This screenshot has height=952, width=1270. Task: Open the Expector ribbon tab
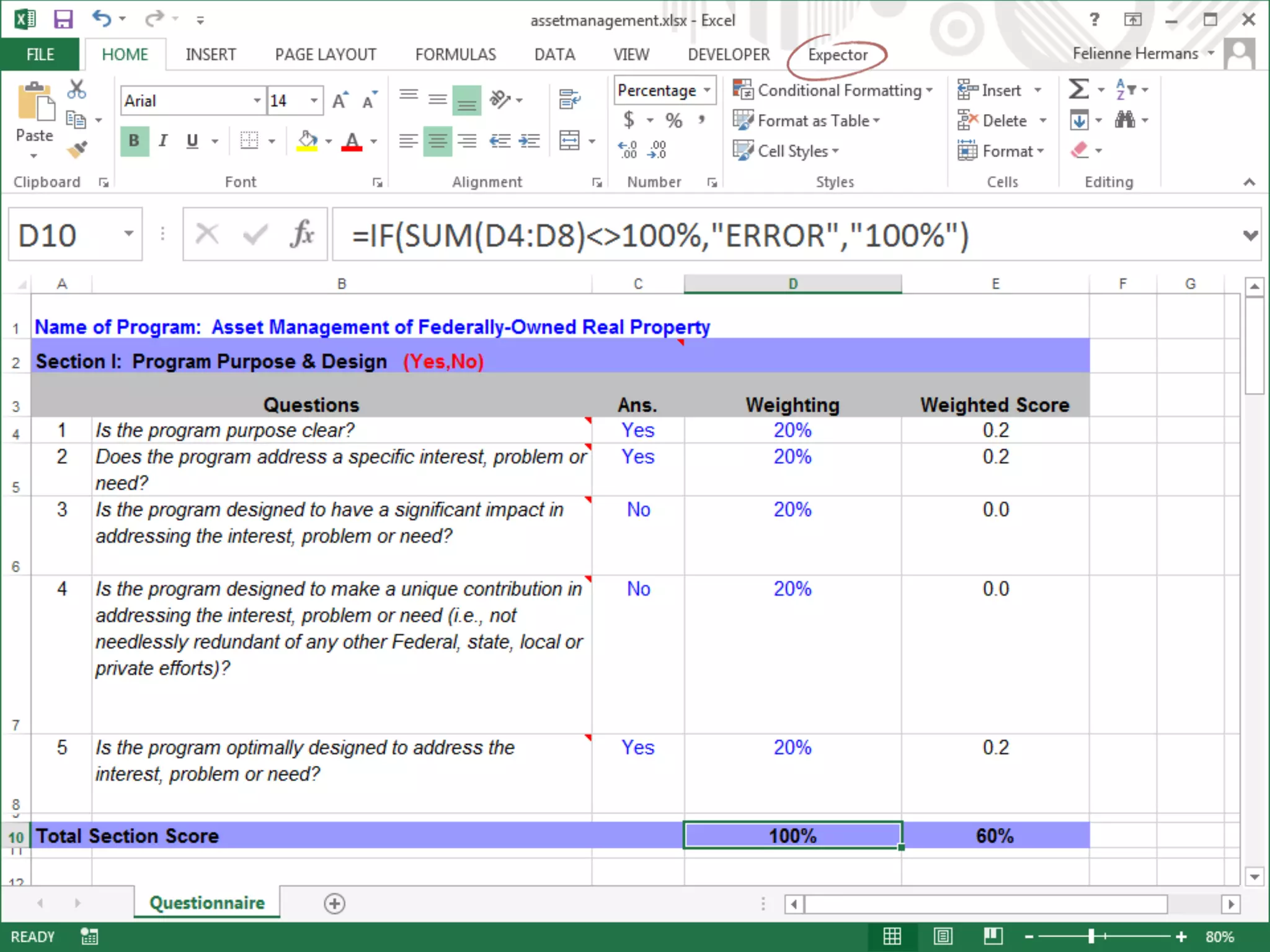point(837,55)
